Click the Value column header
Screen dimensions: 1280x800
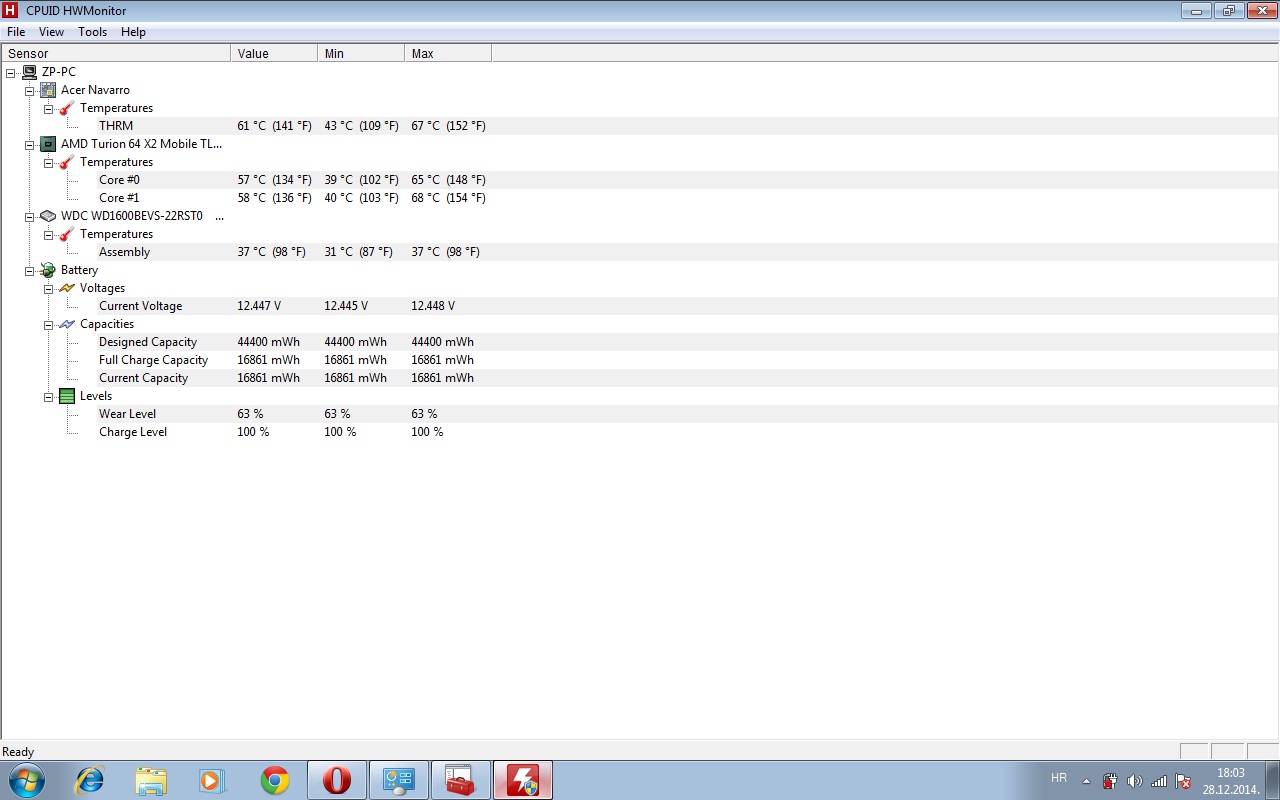(274, 54)
